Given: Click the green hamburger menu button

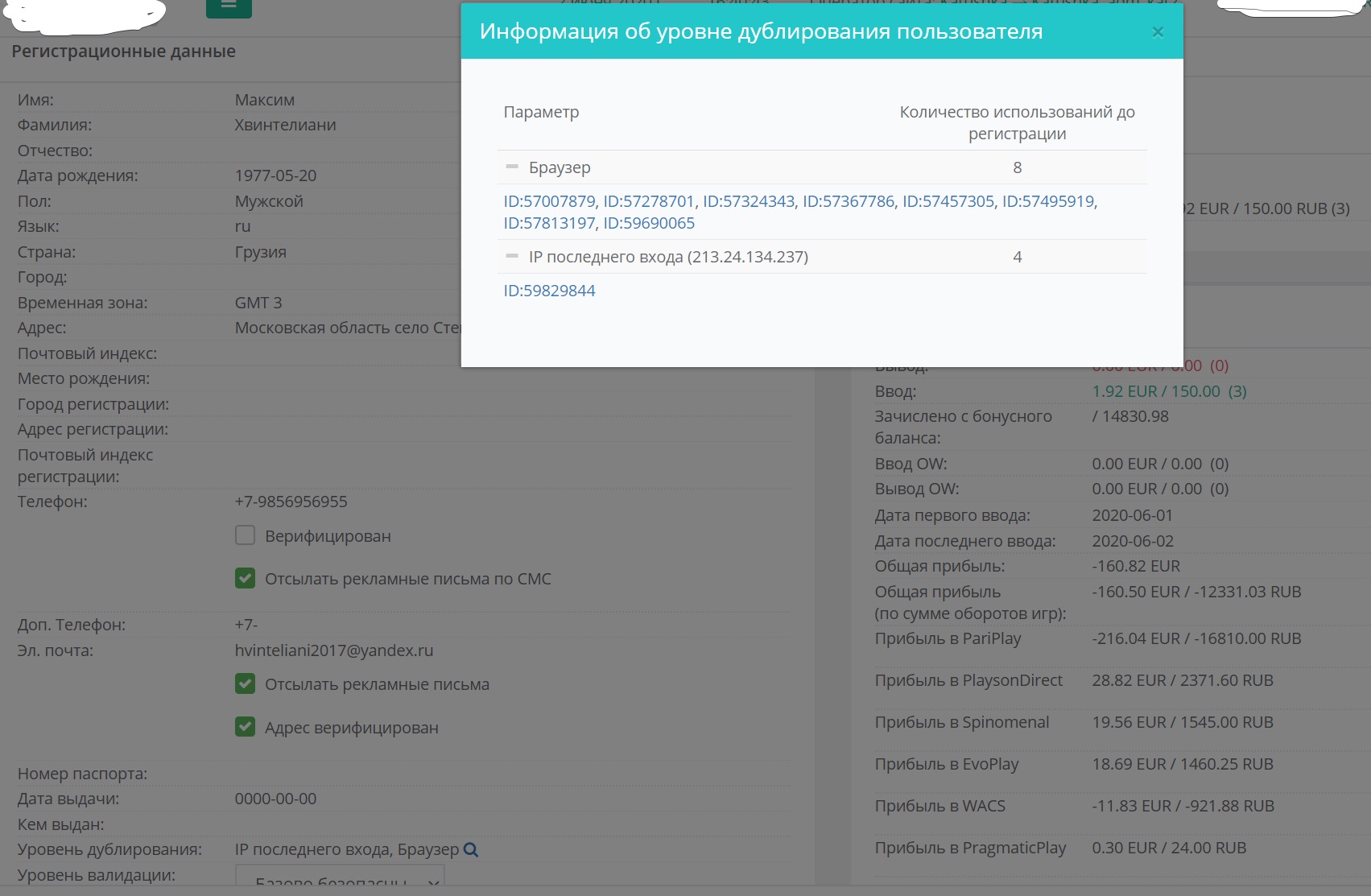Looking at the screenshot, I should 229,6.
